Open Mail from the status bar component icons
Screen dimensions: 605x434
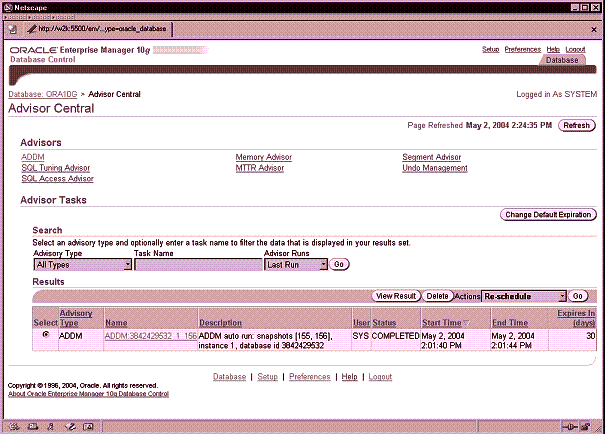click(33, 426)
